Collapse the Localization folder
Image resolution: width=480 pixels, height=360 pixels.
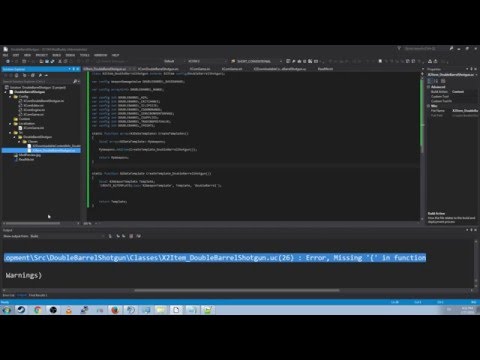pos(11,124)
